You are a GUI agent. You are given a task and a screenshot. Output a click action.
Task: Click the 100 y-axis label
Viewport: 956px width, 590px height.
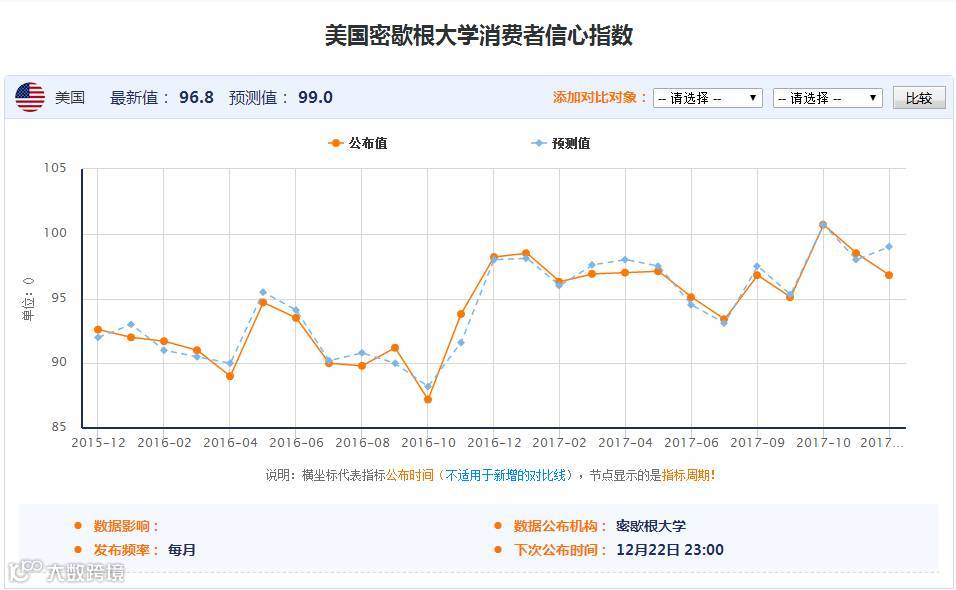click(55, 233)
